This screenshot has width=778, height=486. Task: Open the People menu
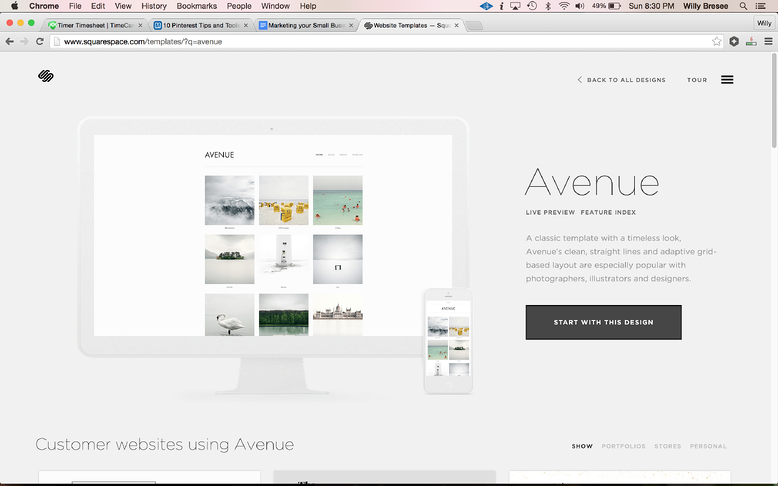tap(239, 6)
